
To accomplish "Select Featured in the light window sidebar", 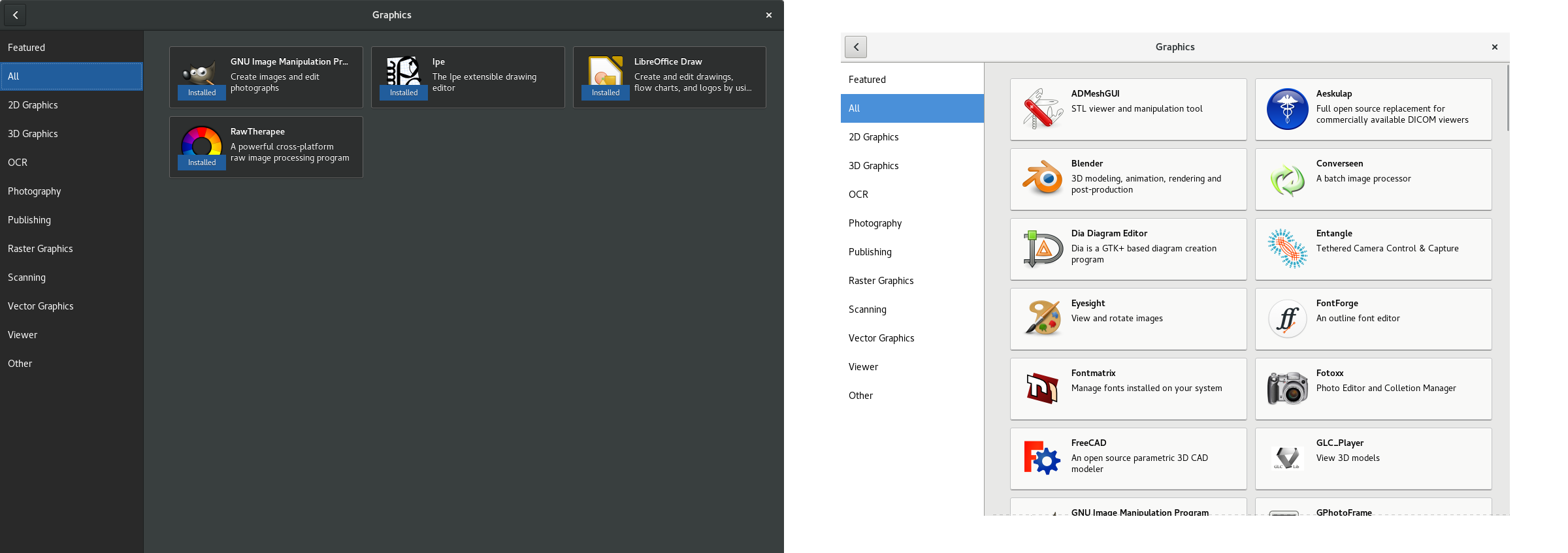I will [x=912, y=80].
